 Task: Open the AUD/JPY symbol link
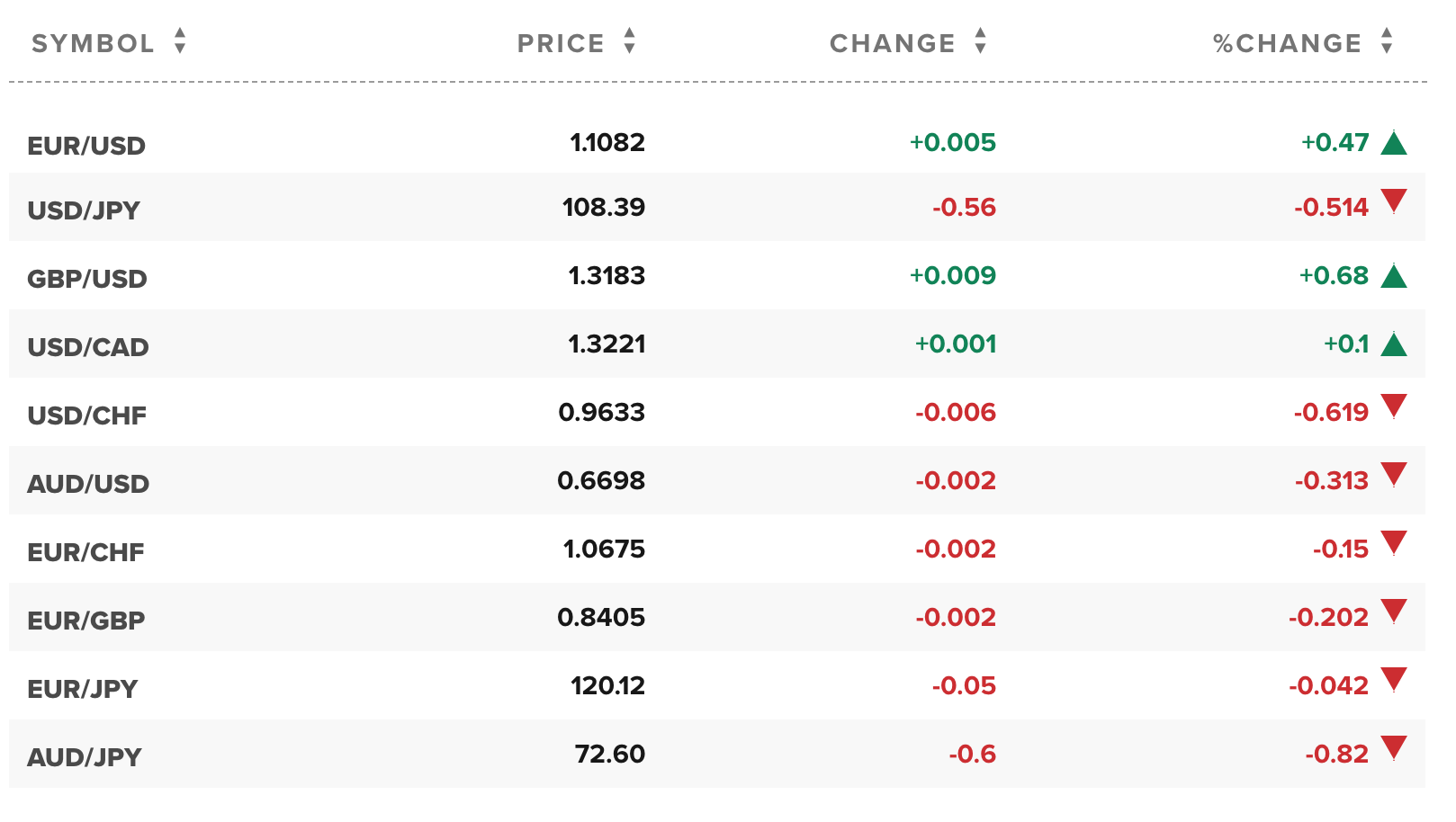(x=85, y=757)
